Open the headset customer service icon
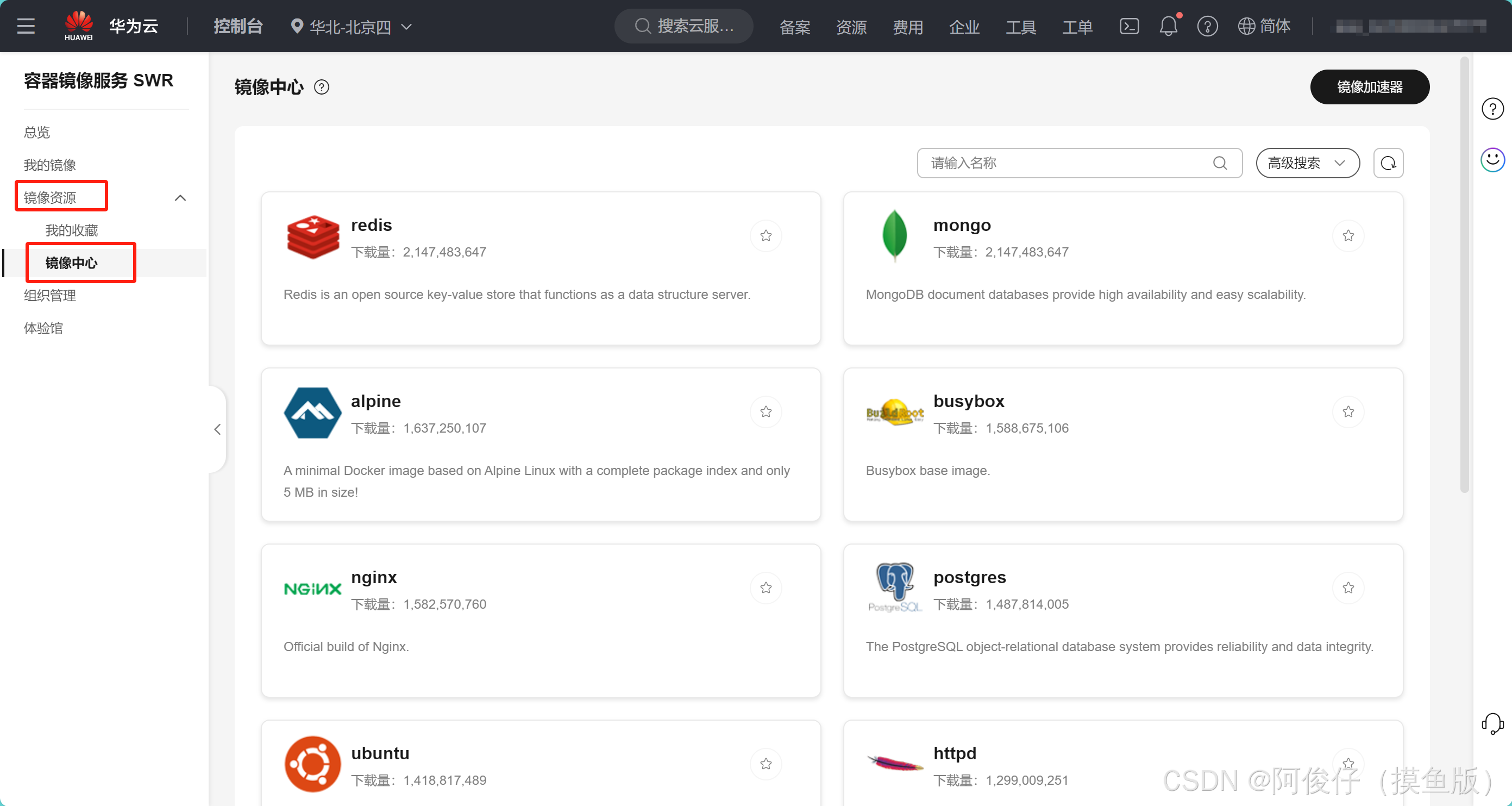Image resolution: width=1512 pixels, height=806 pixels. coord(1492,723)
